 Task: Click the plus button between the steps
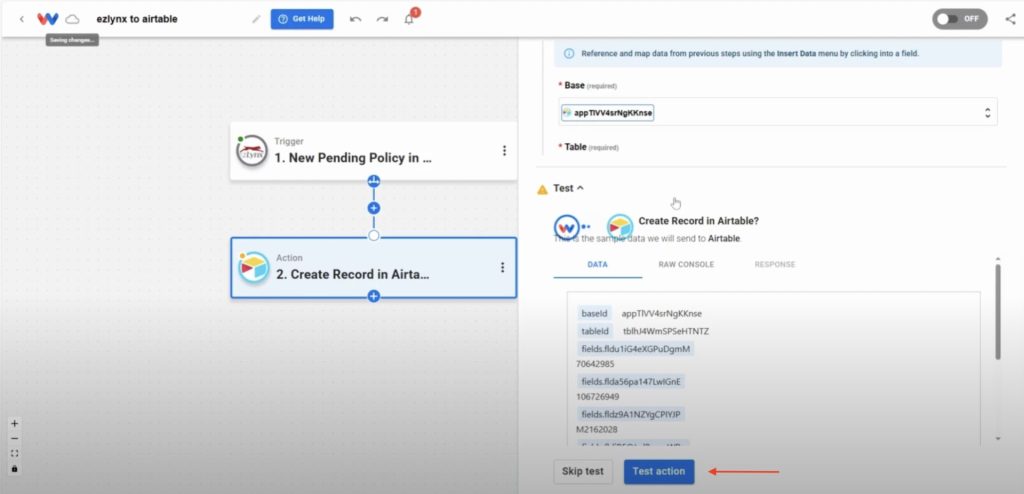[374, 208]
